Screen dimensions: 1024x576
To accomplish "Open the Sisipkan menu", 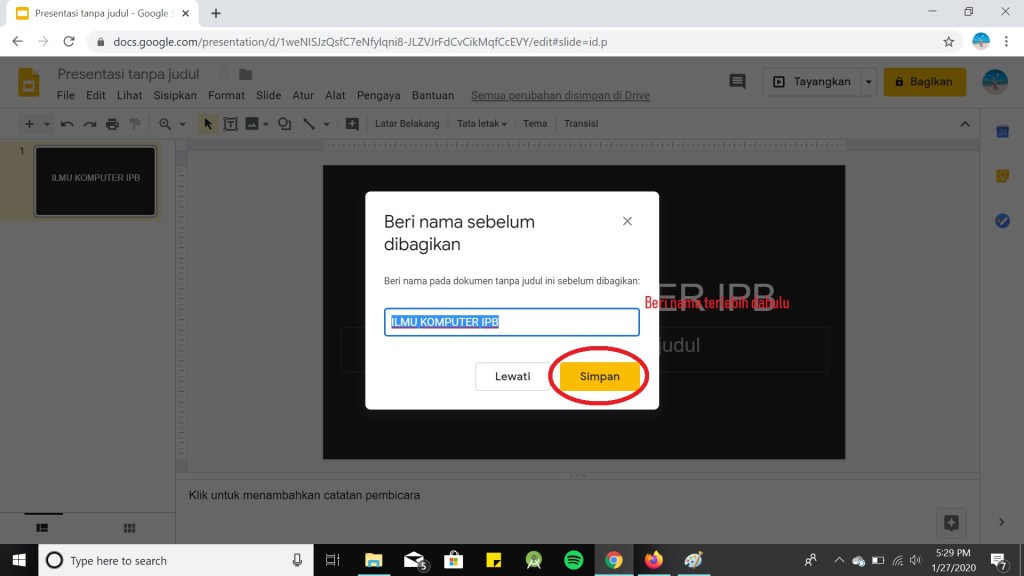I will click(175, 95).
